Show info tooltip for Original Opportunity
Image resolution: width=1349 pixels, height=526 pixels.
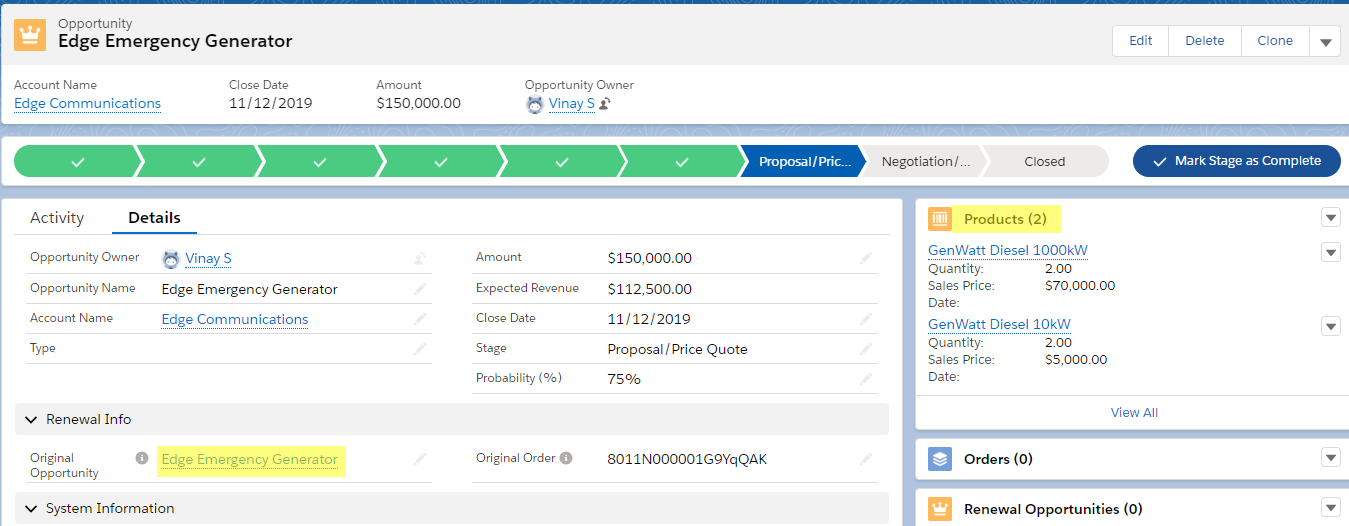pyautogui.click(x=142, y=458)
